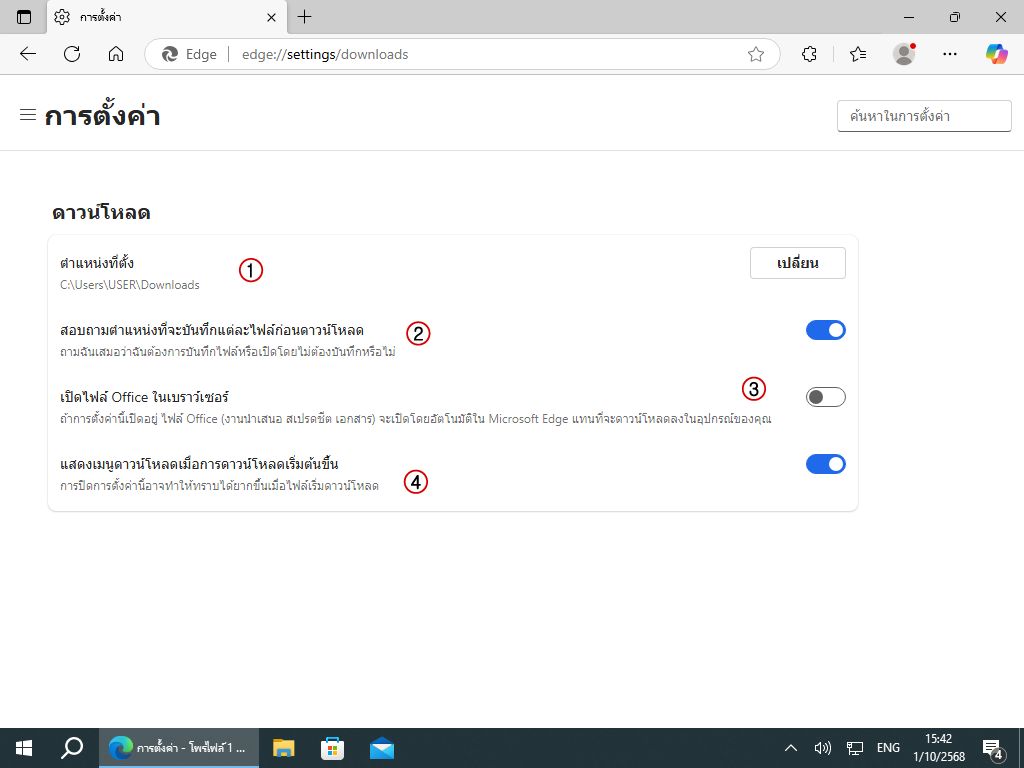Screen dimensions: 1024x768
Task: Click the Copilot icon in toolbar
Action: pos(996,54)
